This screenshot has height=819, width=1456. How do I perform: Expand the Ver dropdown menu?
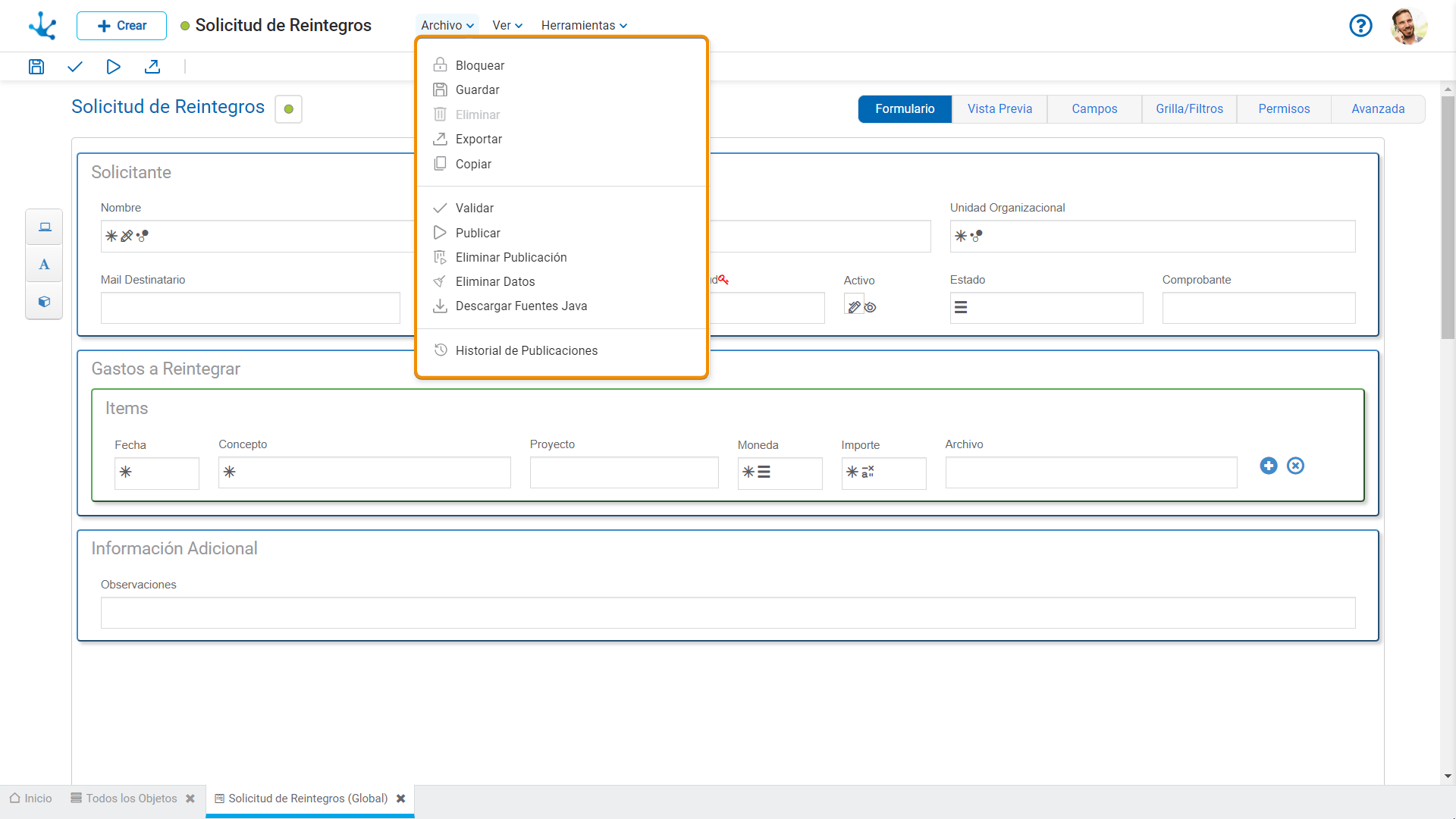point(507,25)
